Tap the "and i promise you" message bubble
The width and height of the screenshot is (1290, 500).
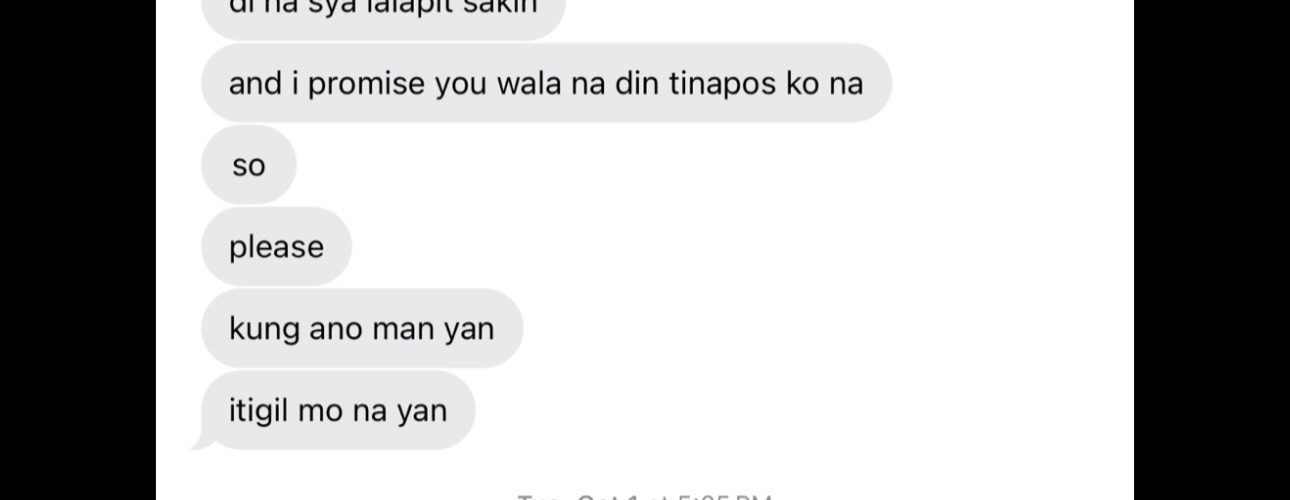coord(546,83)
